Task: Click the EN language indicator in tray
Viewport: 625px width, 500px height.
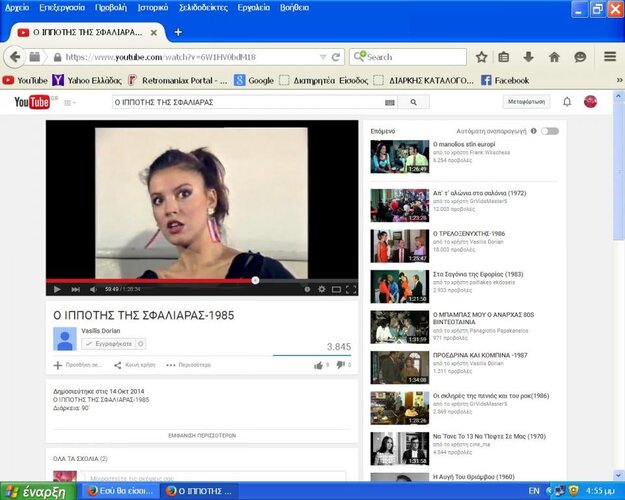Action: click(x=534, y=491)
